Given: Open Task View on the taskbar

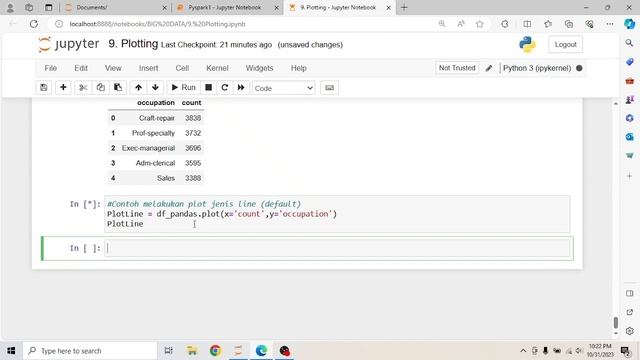Looking at the screenshot, I should (x=168, y=351).
